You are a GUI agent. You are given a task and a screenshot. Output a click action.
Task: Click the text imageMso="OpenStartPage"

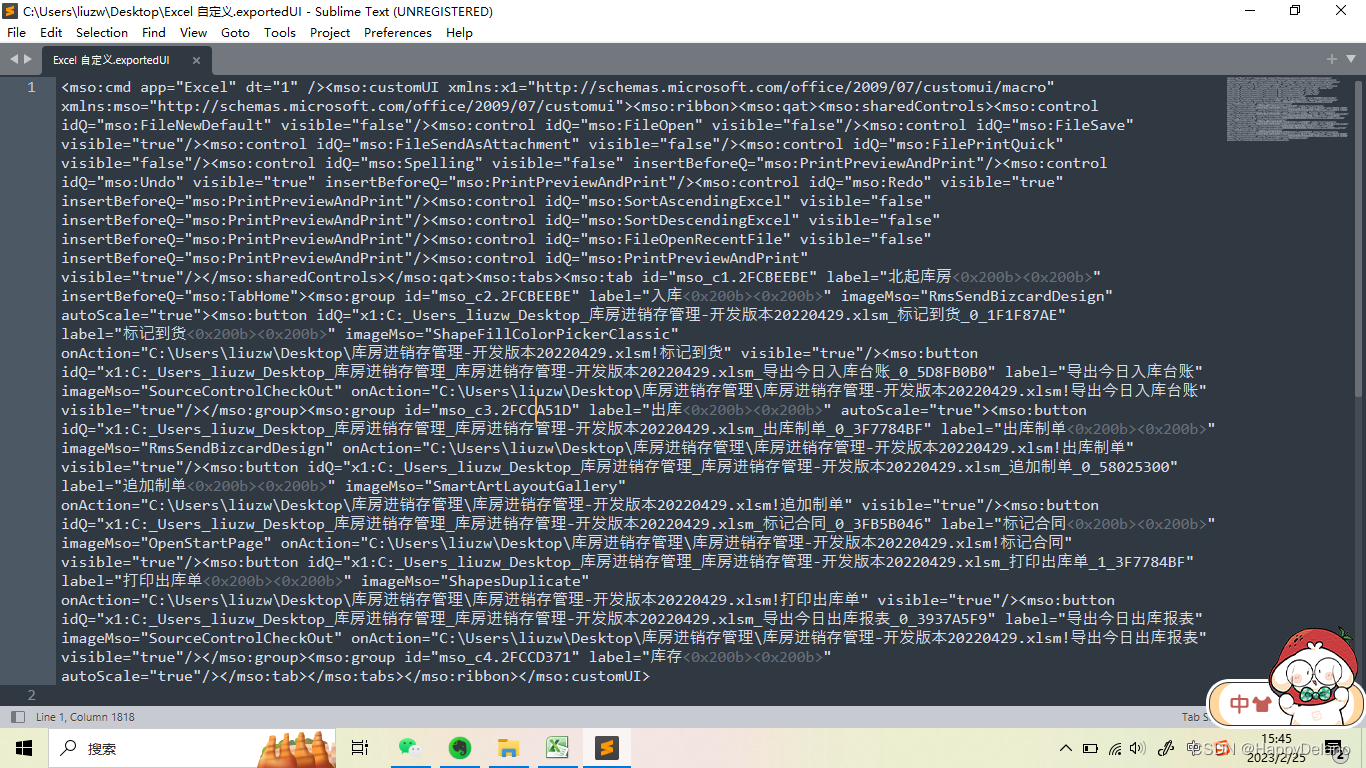(x=166, y=543)
